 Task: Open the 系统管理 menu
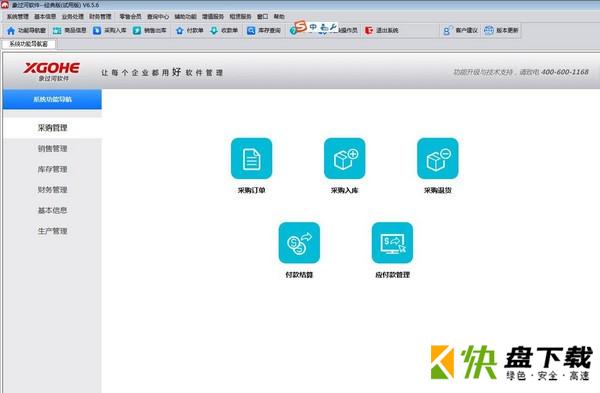[18, 16]
